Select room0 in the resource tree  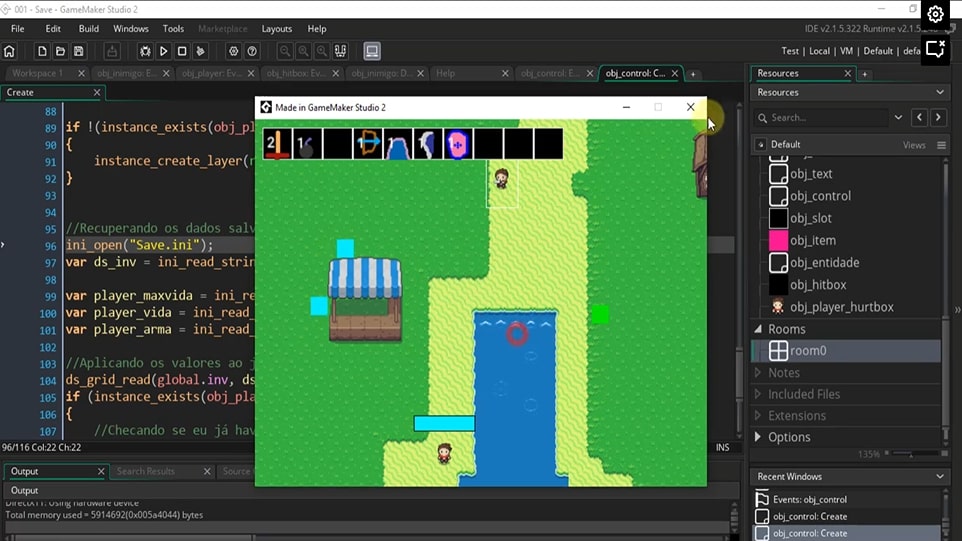point(808,351)
